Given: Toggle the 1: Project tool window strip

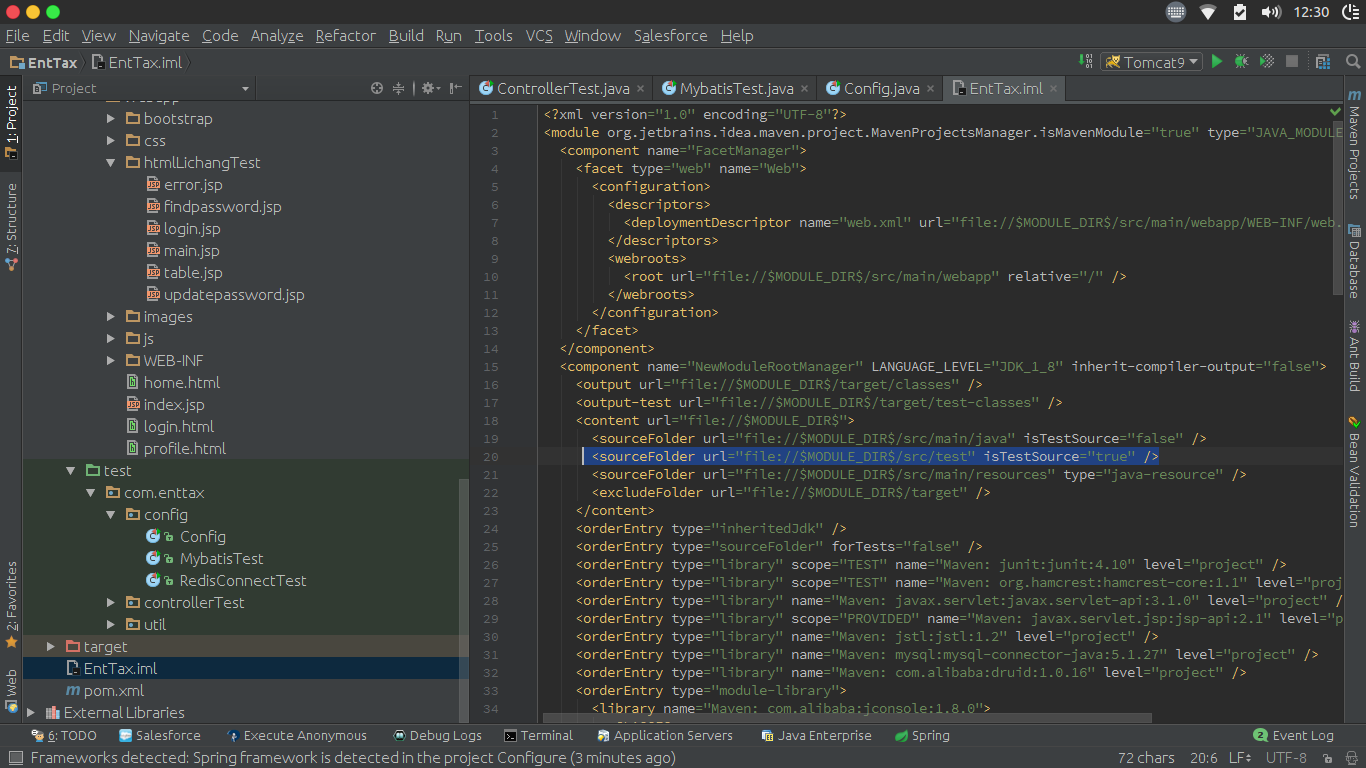Looking at the screenshot, I should click(11, 123).
